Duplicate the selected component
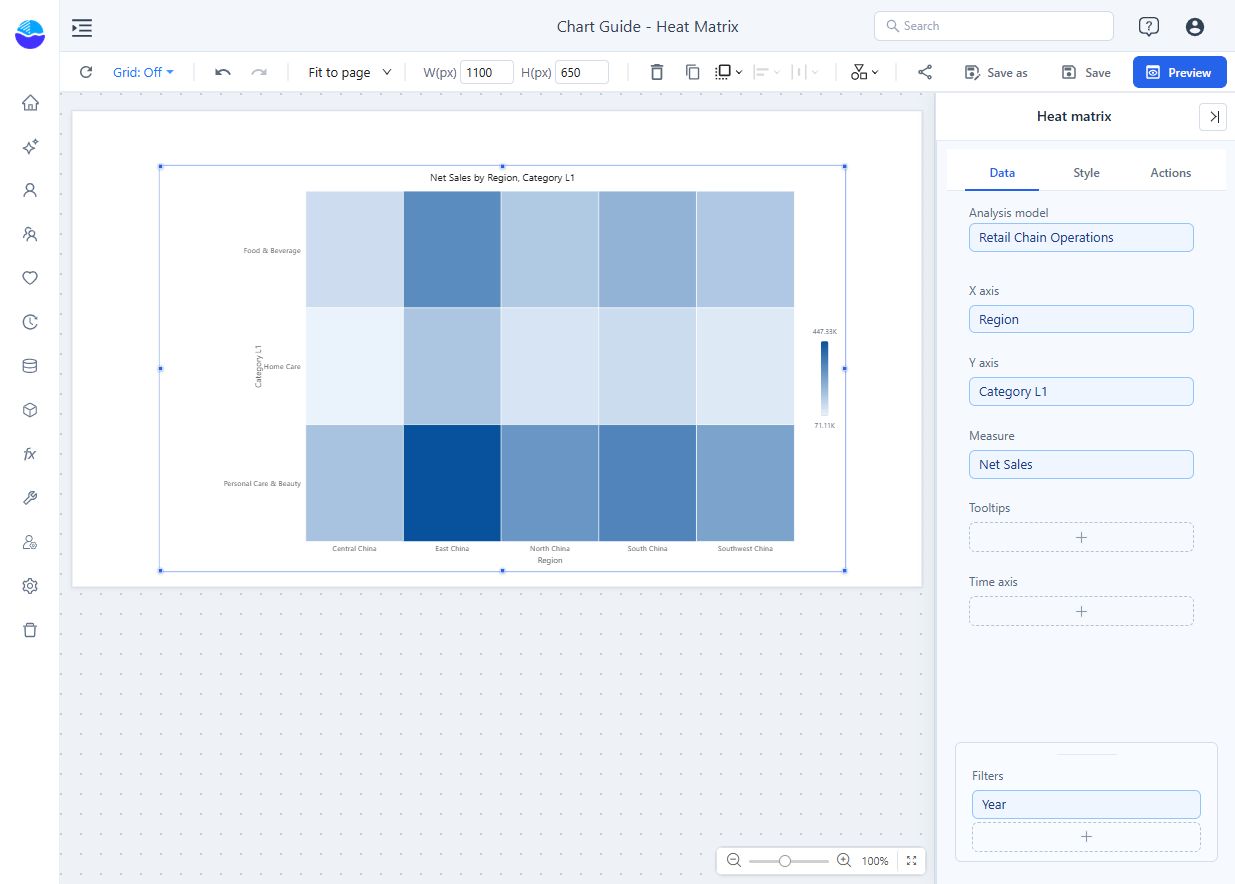The width and height of the screenshot is (1235, 884). (x=692, y=72)
